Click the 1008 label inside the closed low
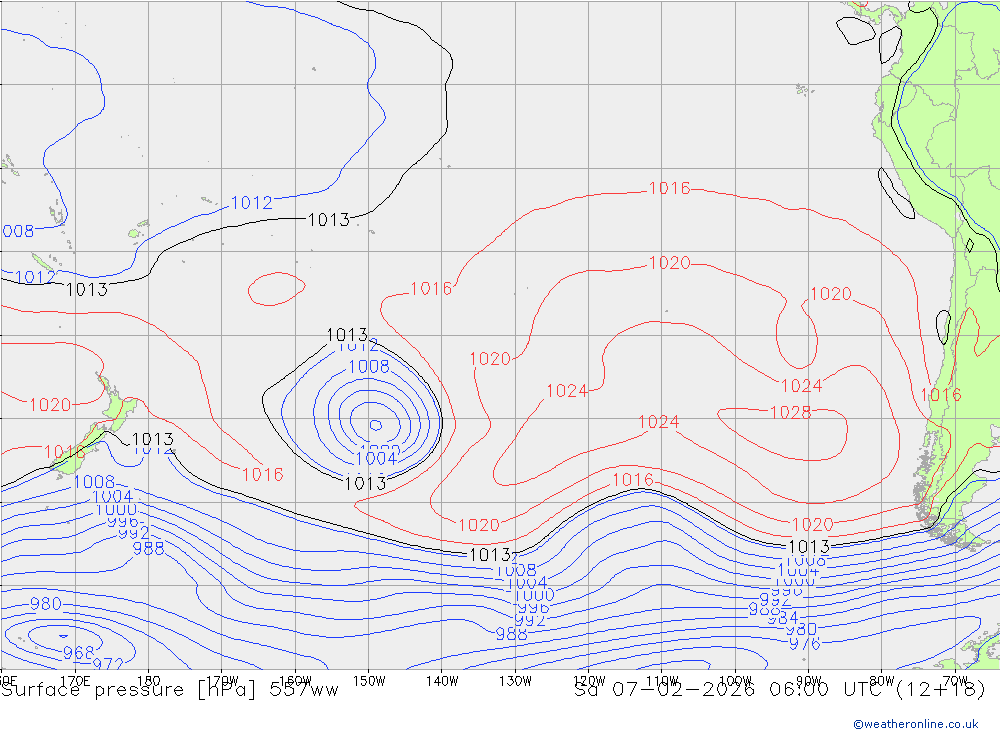 369,366
